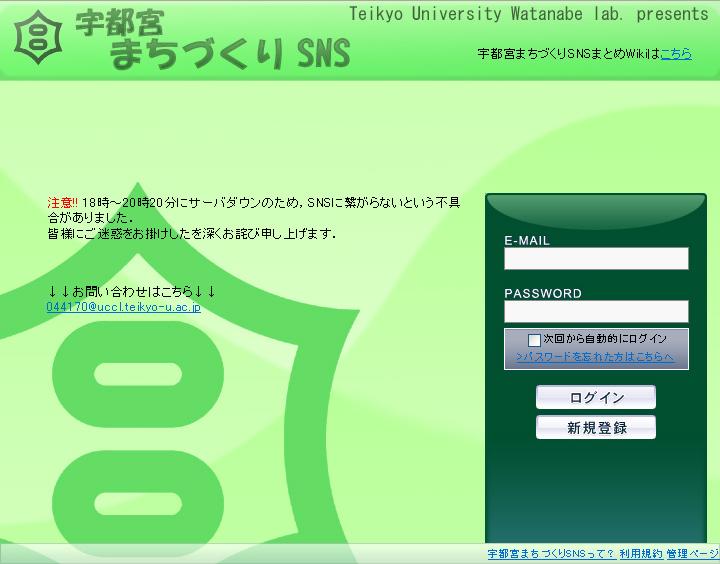Click the PASSWORD label
The width and height of the screenshot is (720, 564).
[x=543, y=293]
